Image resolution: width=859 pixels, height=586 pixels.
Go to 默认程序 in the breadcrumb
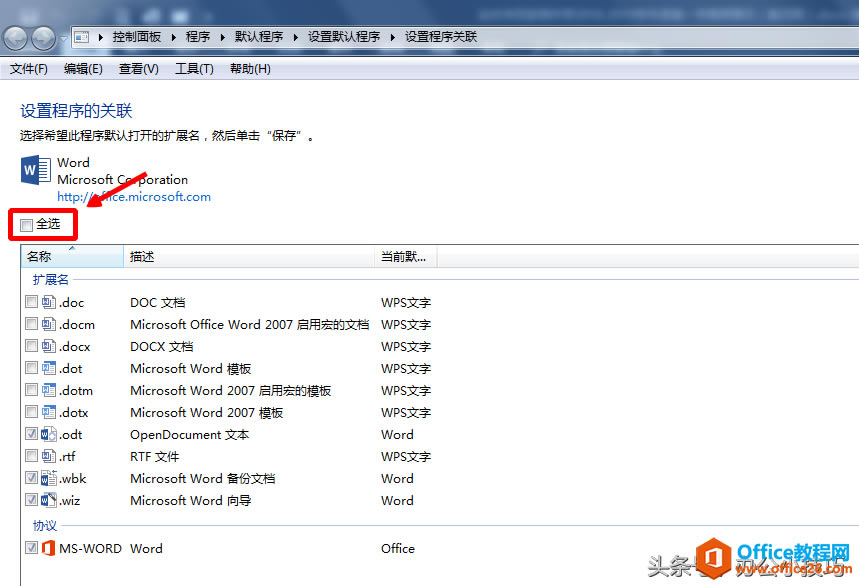(259, 37)
